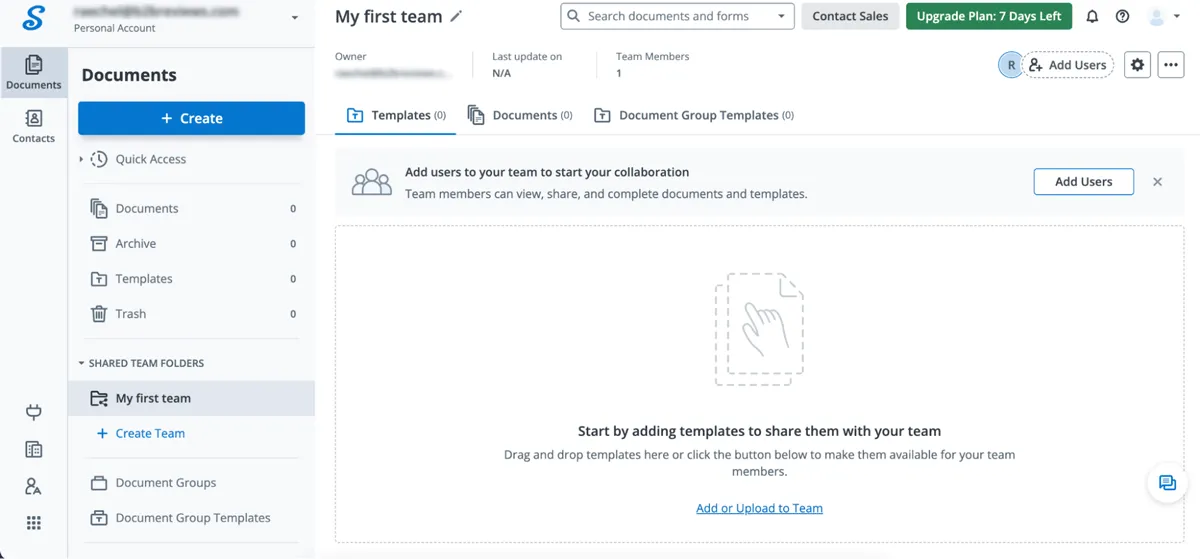Open help question mark icon

tap(1123, 16)
